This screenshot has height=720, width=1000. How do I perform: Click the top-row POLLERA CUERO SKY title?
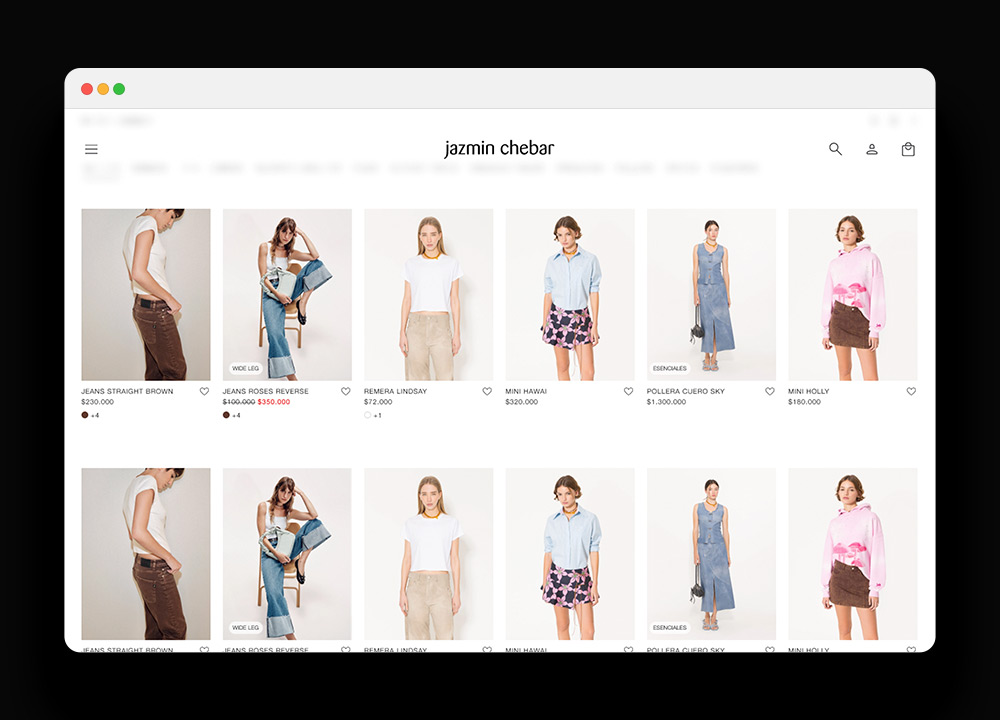[x=686, y=391]
